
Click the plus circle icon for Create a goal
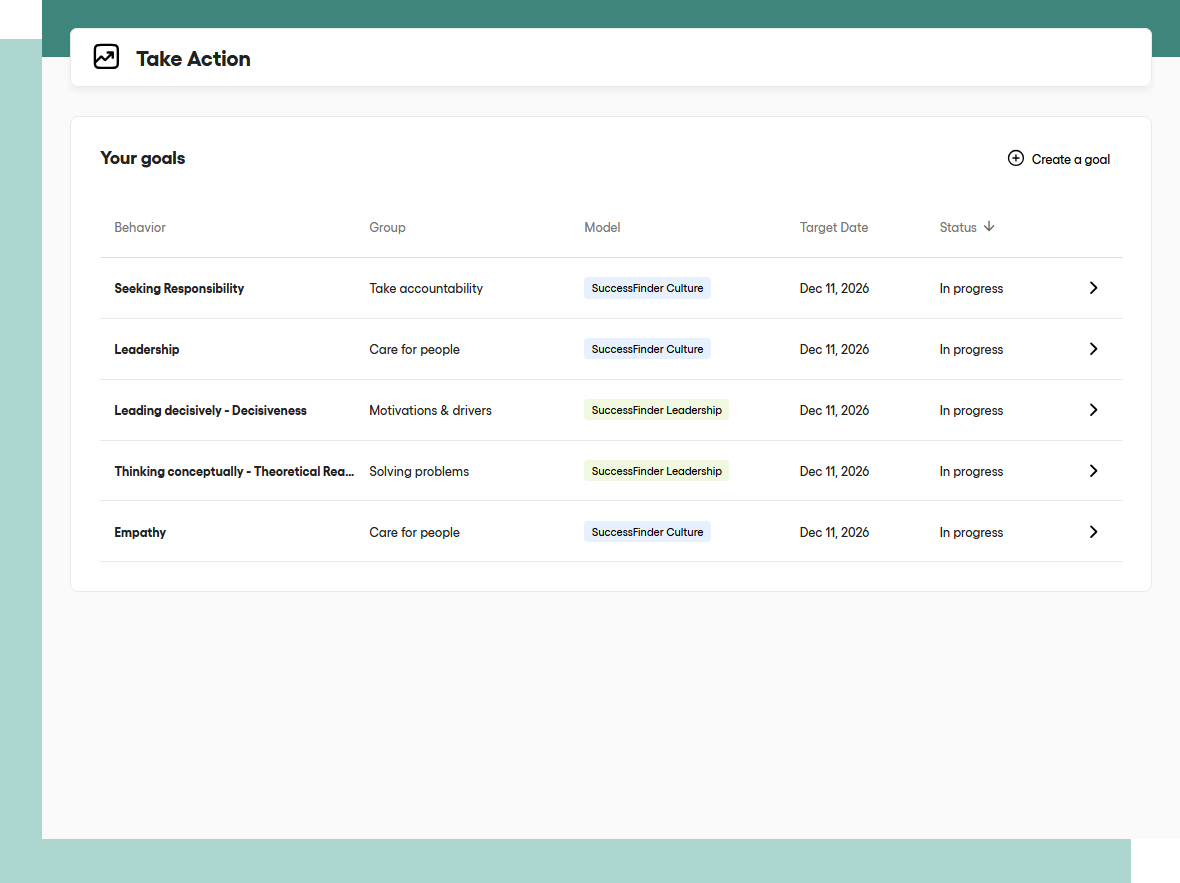pyautogui.click(x=1015, y=158)
